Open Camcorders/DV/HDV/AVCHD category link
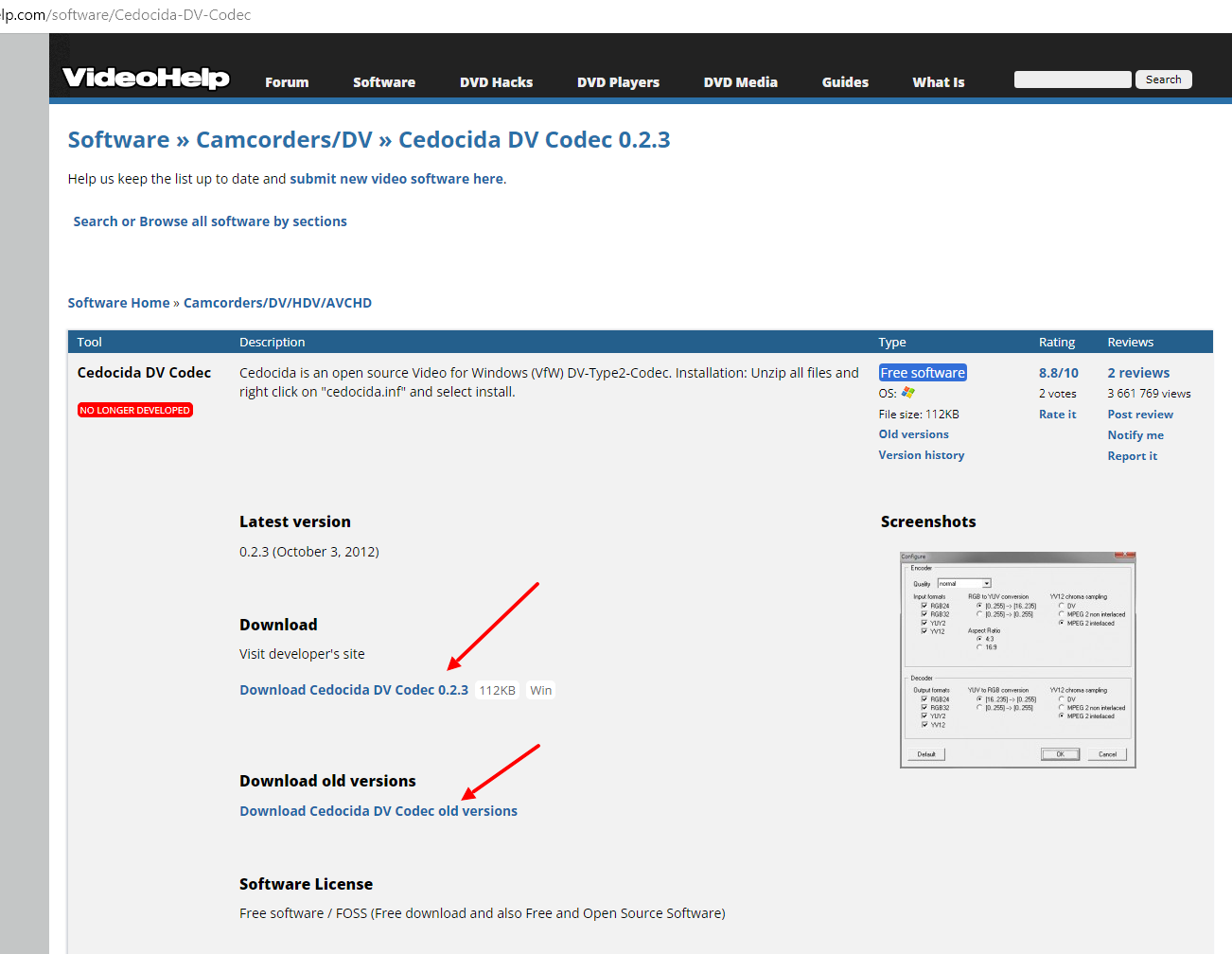Image resolution: width=1232 pixels, height=954 pixels. point(277,303)
